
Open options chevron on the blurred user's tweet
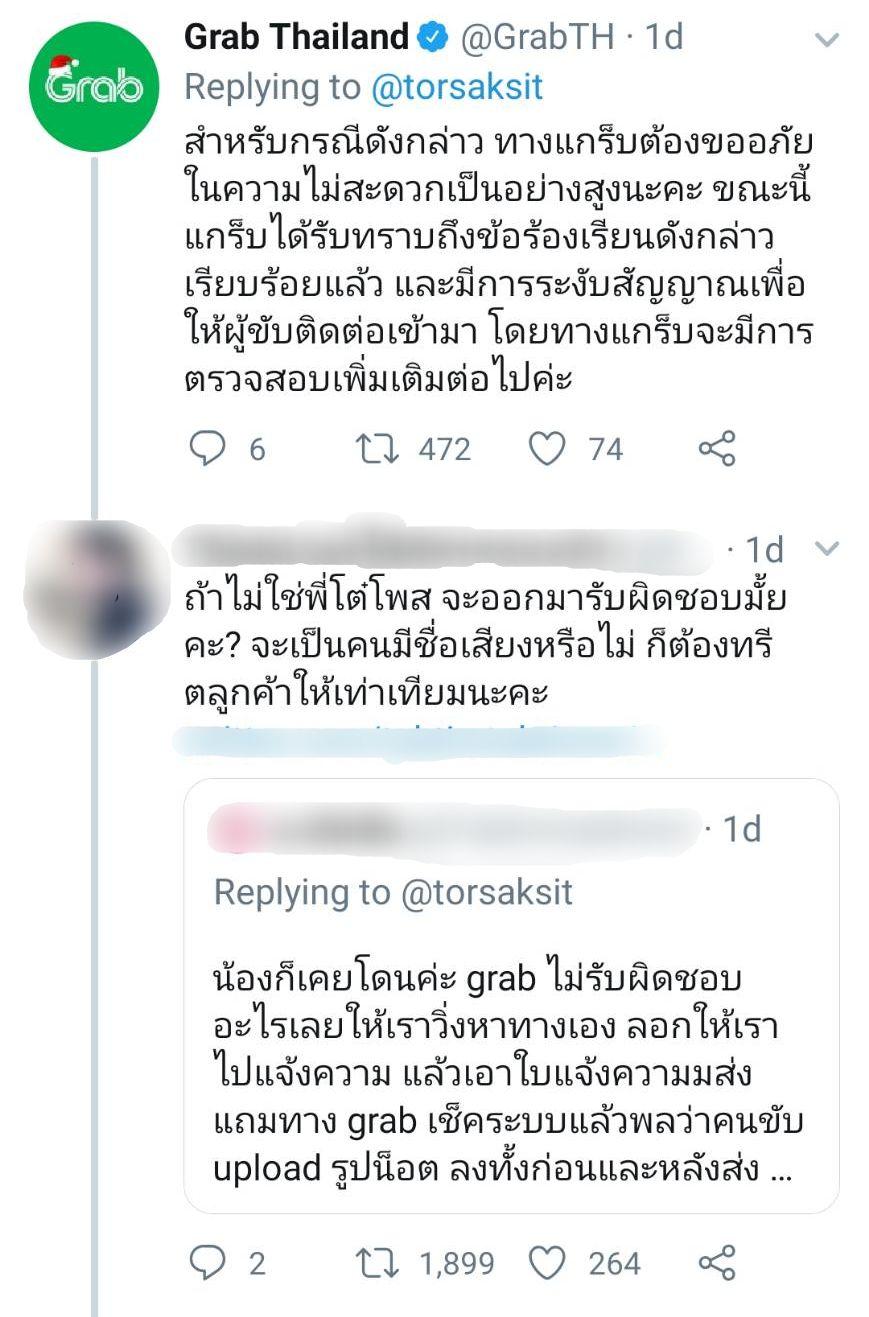[x=826, y=548]
